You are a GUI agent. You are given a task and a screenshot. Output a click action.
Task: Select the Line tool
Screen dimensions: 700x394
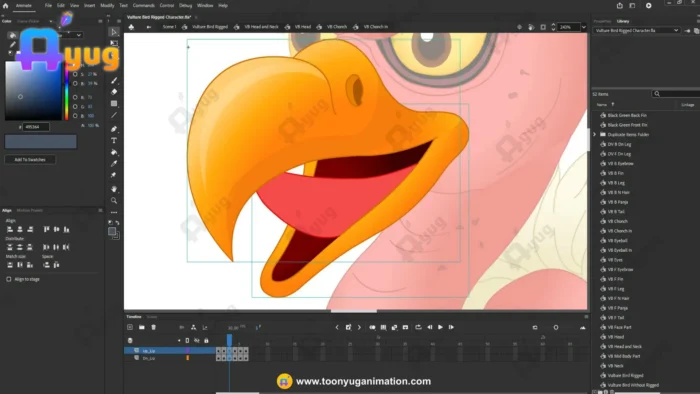[114, 115]
